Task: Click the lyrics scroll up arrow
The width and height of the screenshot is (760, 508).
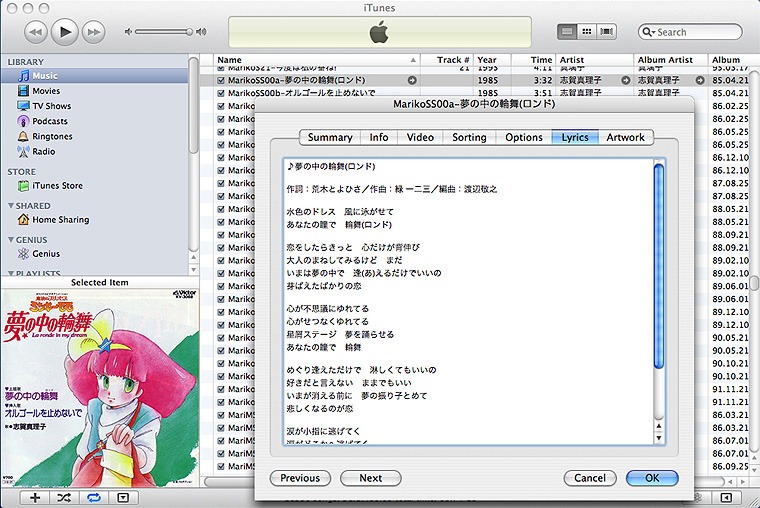Action: pos(659,426)
